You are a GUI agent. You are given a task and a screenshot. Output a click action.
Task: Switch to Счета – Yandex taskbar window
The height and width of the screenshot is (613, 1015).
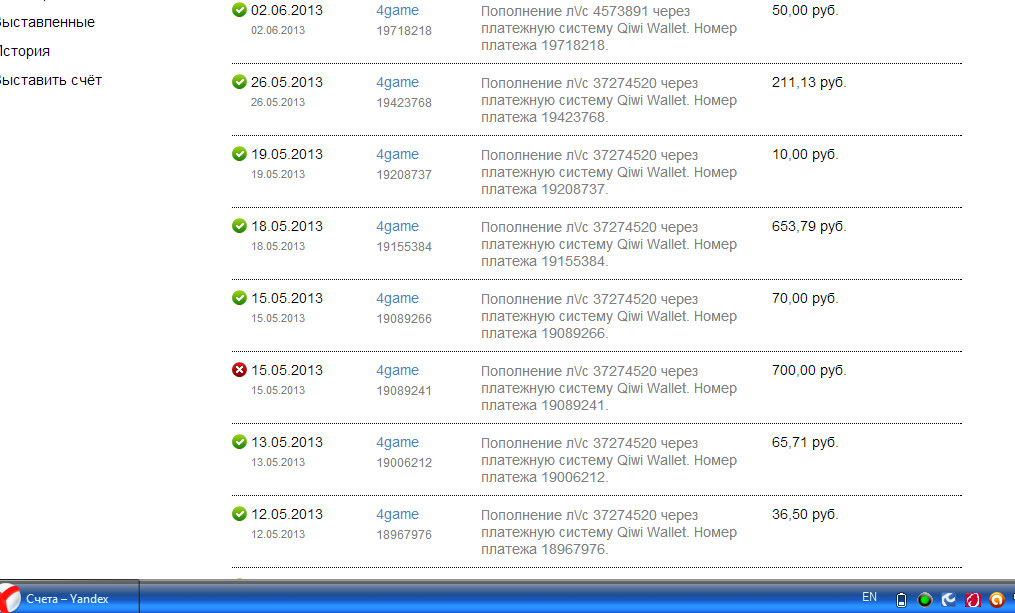[x=69, y=598]
